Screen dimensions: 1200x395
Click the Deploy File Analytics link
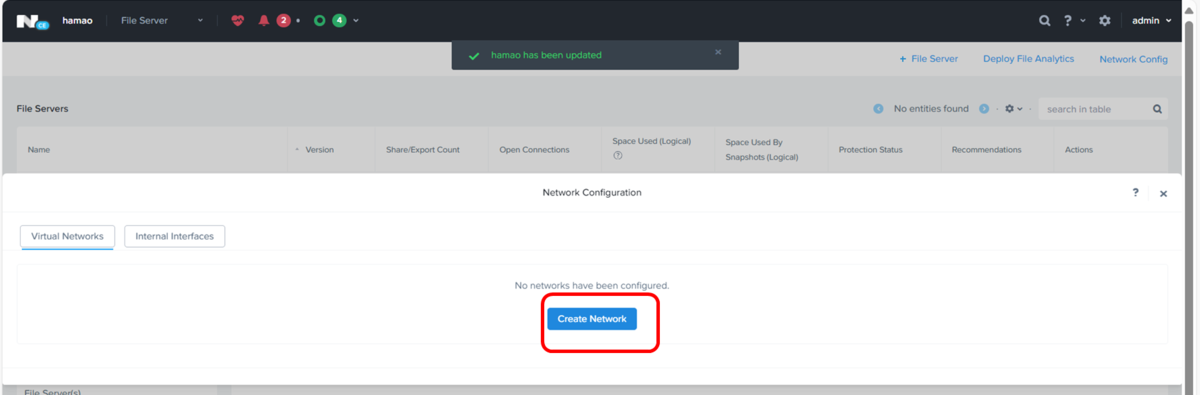(1028, 59)
